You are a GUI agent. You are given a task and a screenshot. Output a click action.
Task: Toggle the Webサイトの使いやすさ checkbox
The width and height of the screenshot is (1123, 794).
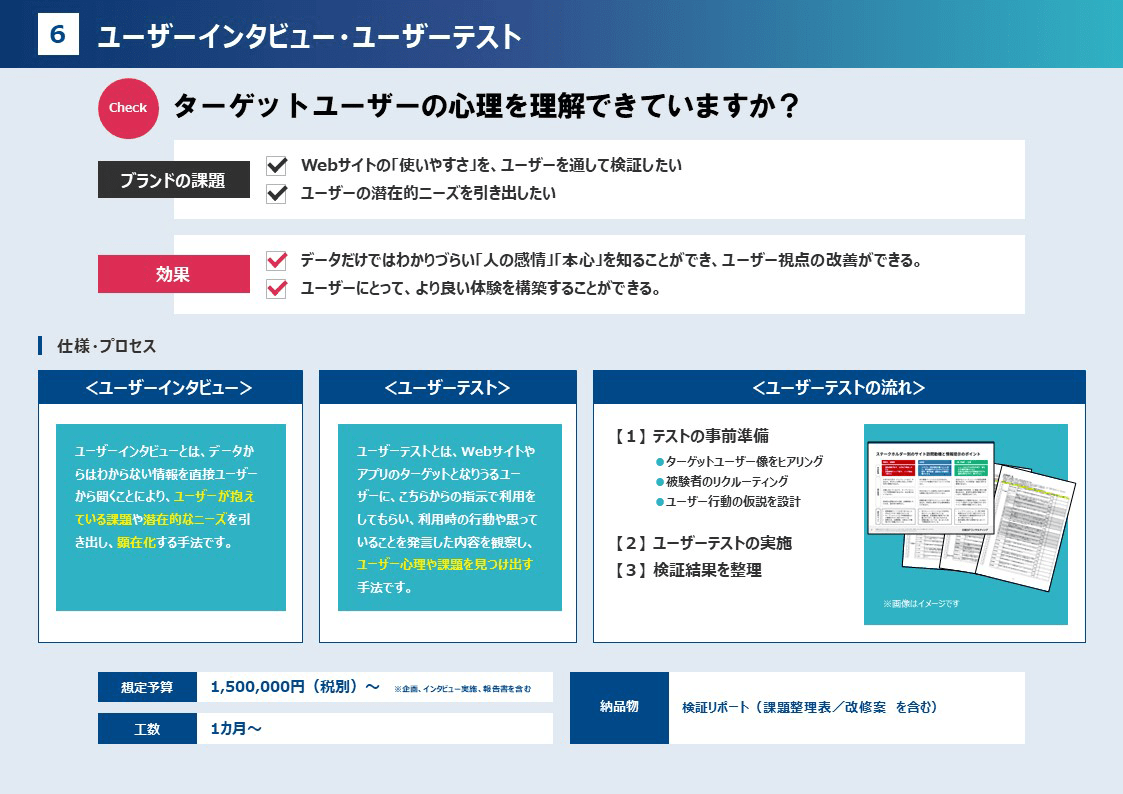(x=277, y=165)
